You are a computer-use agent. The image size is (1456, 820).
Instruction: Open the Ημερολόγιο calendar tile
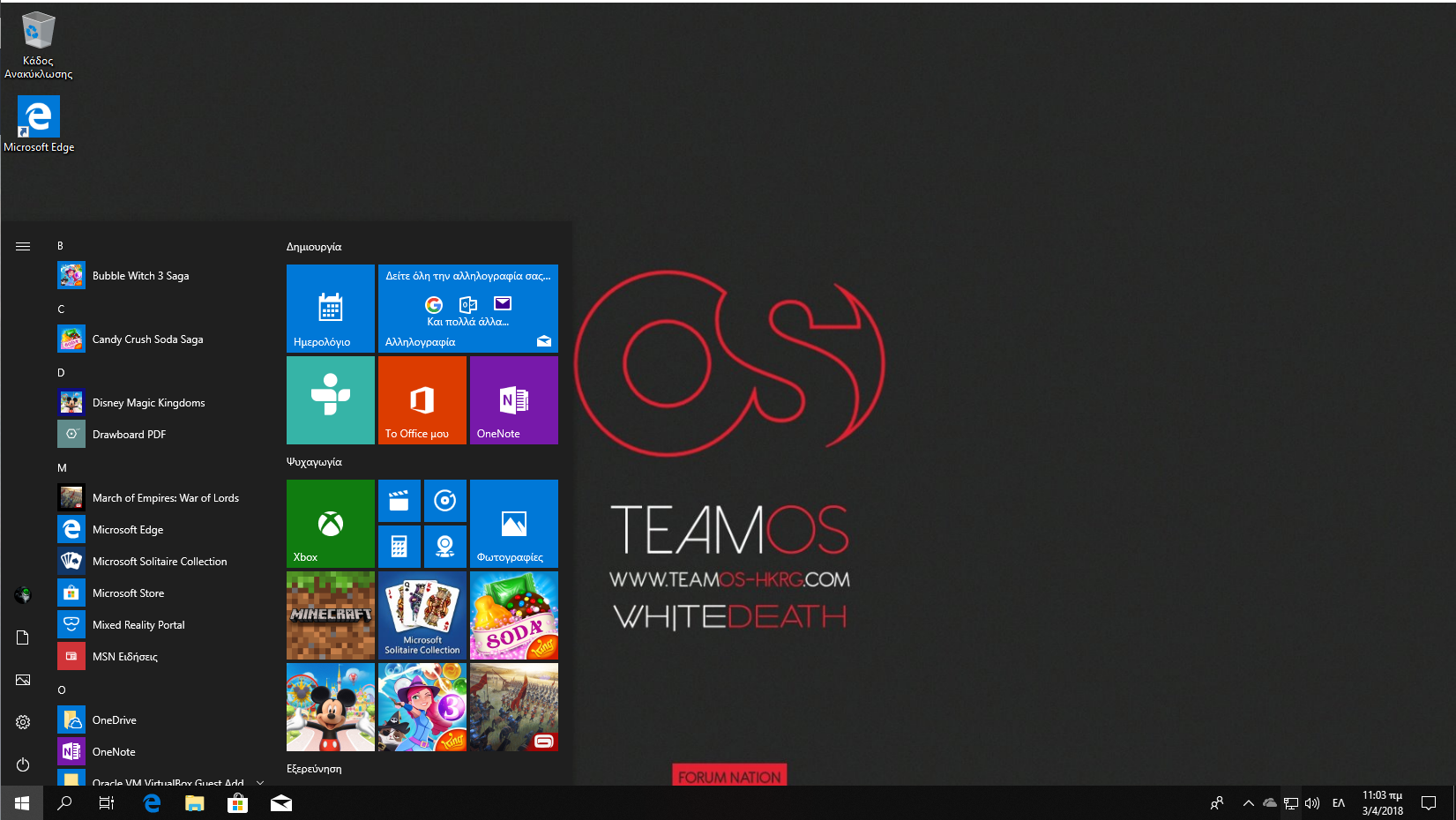click(x=331, y=309)
